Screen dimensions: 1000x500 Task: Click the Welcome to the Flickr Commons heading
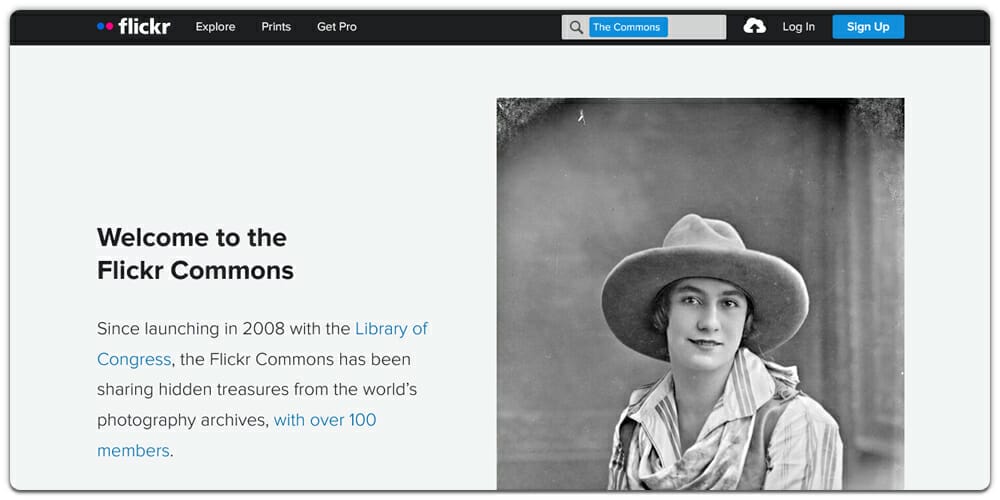click(195, 254)
